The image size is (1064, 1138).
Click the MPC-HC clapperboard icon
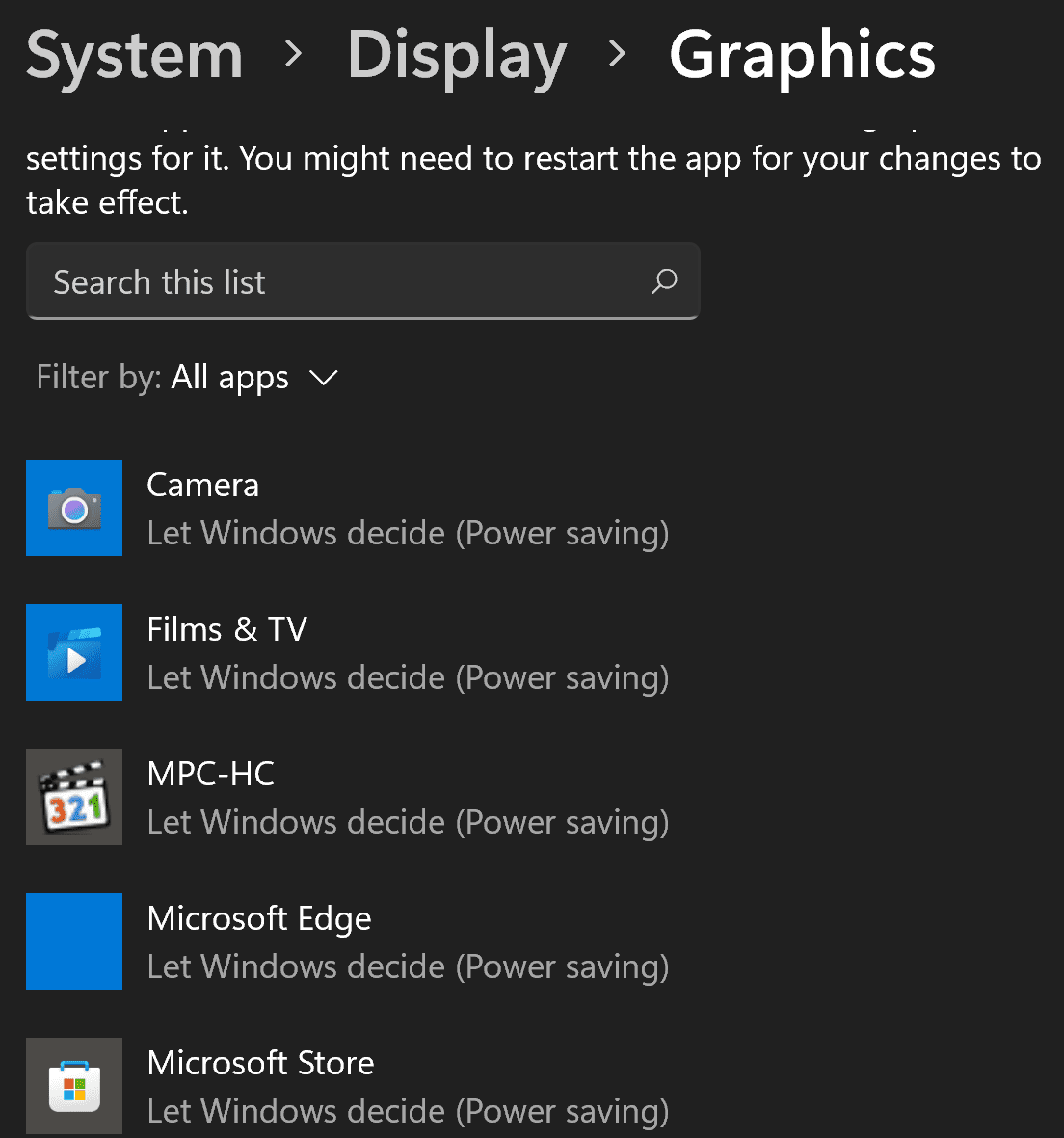74,796
